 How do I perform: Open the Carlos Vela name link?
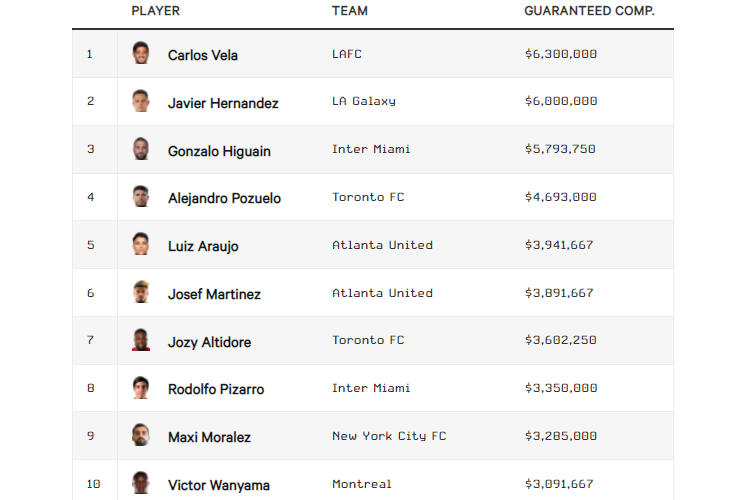point(203,55)
